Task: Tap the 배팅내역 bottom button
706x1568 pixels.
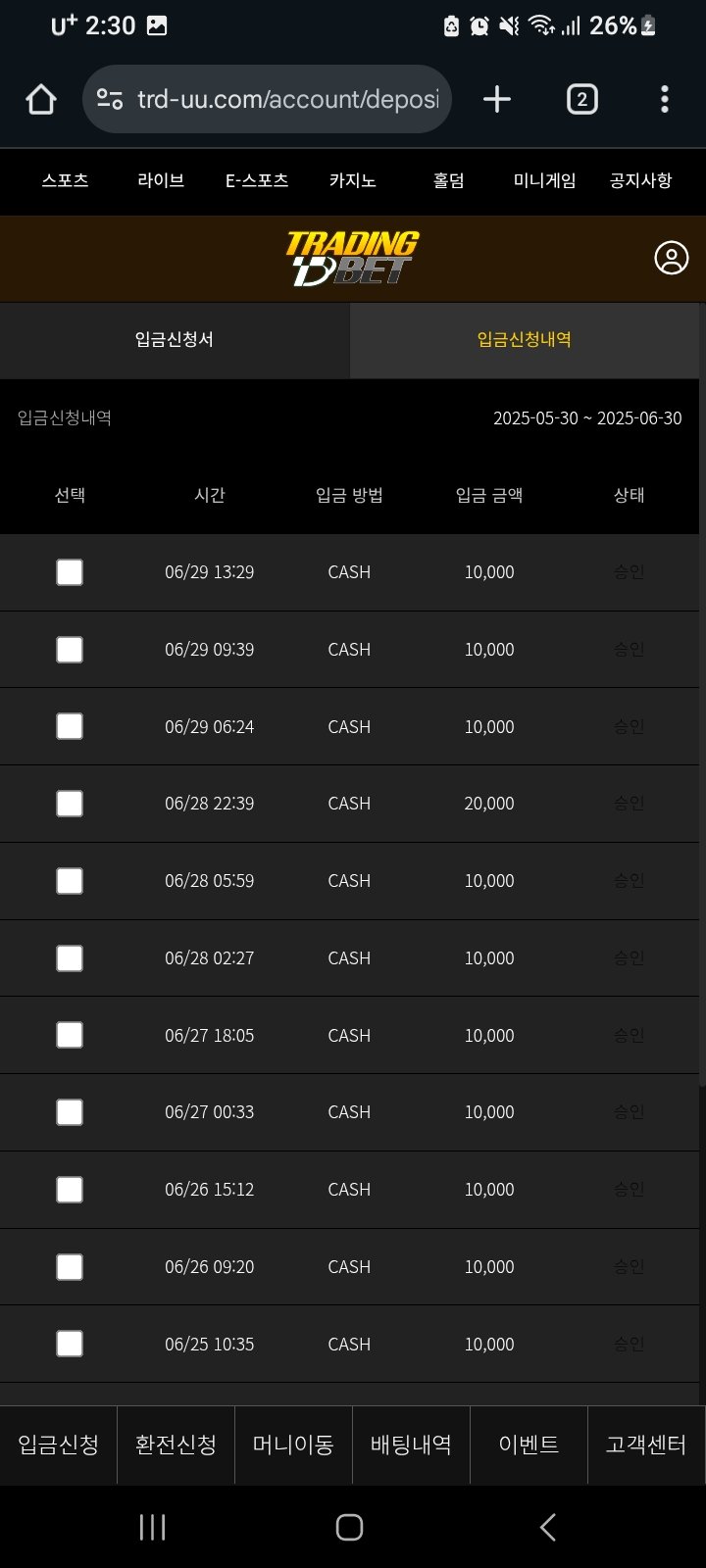Action: (411, 1445)
